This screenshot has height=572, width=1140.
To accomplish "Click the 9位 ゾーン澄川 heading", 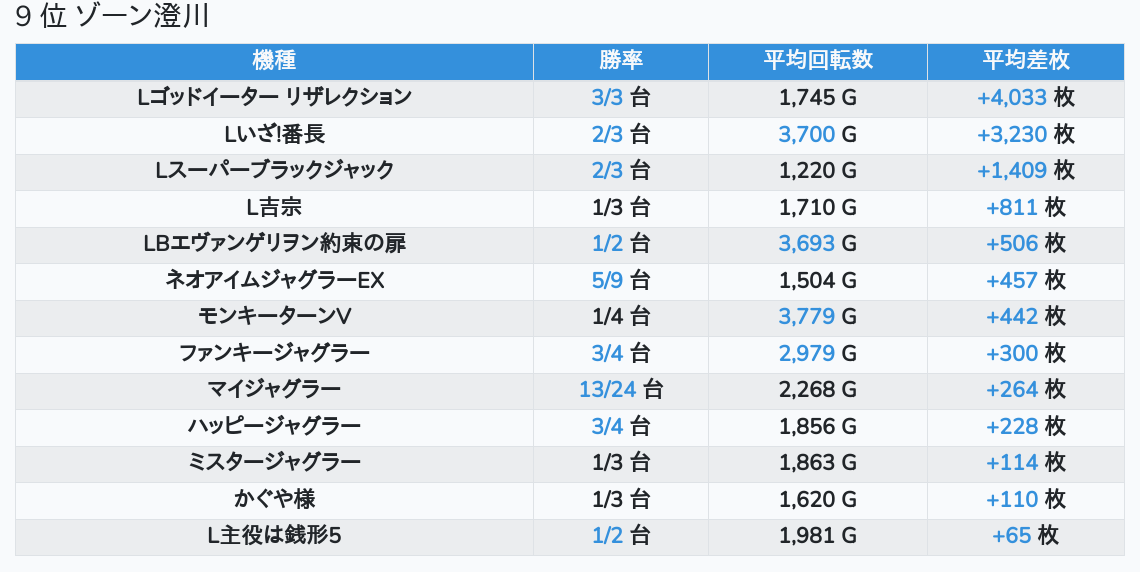I will click(x=112, y=18).
